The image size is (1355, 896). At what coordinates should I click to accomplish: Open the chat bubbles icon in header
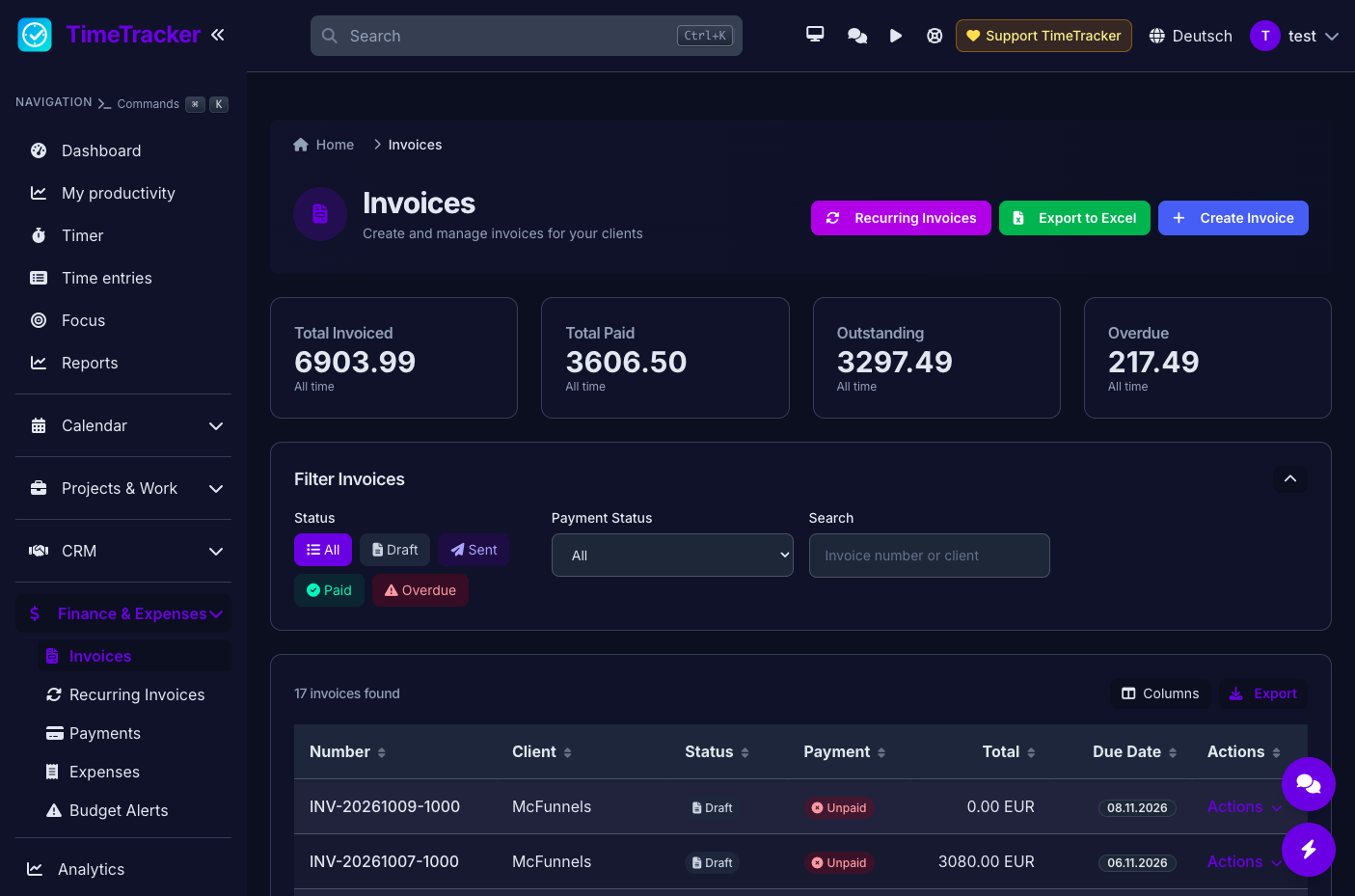click(x=856, y=36)
